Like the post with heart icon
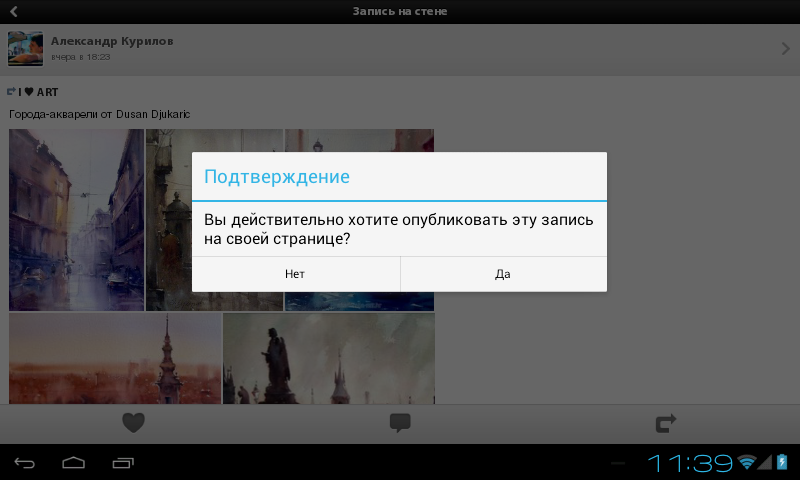 pos(134,423)
